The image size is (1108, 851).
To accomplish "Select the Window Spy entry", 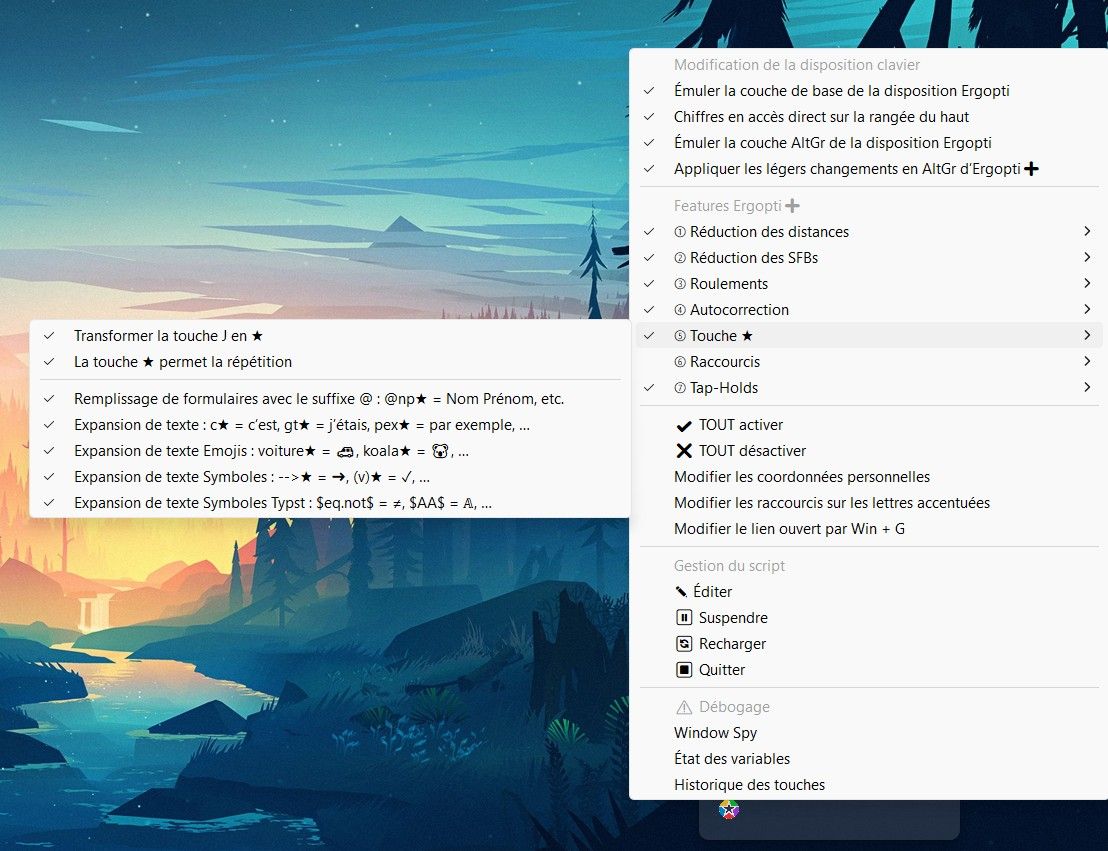I will tap(716, 732).
